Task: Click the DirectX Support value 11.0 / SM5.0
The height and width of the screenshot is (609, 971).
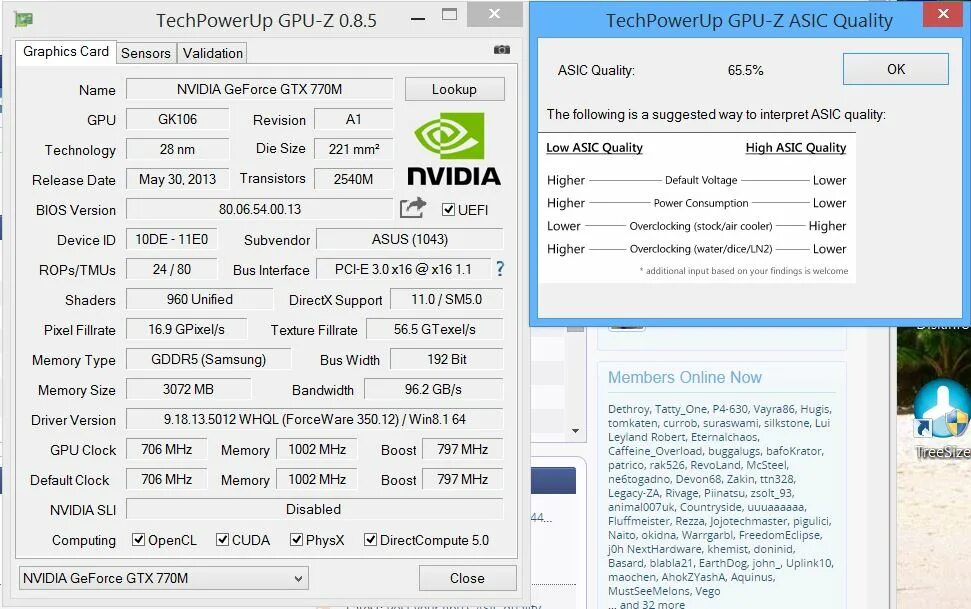Action: [446, 299]
